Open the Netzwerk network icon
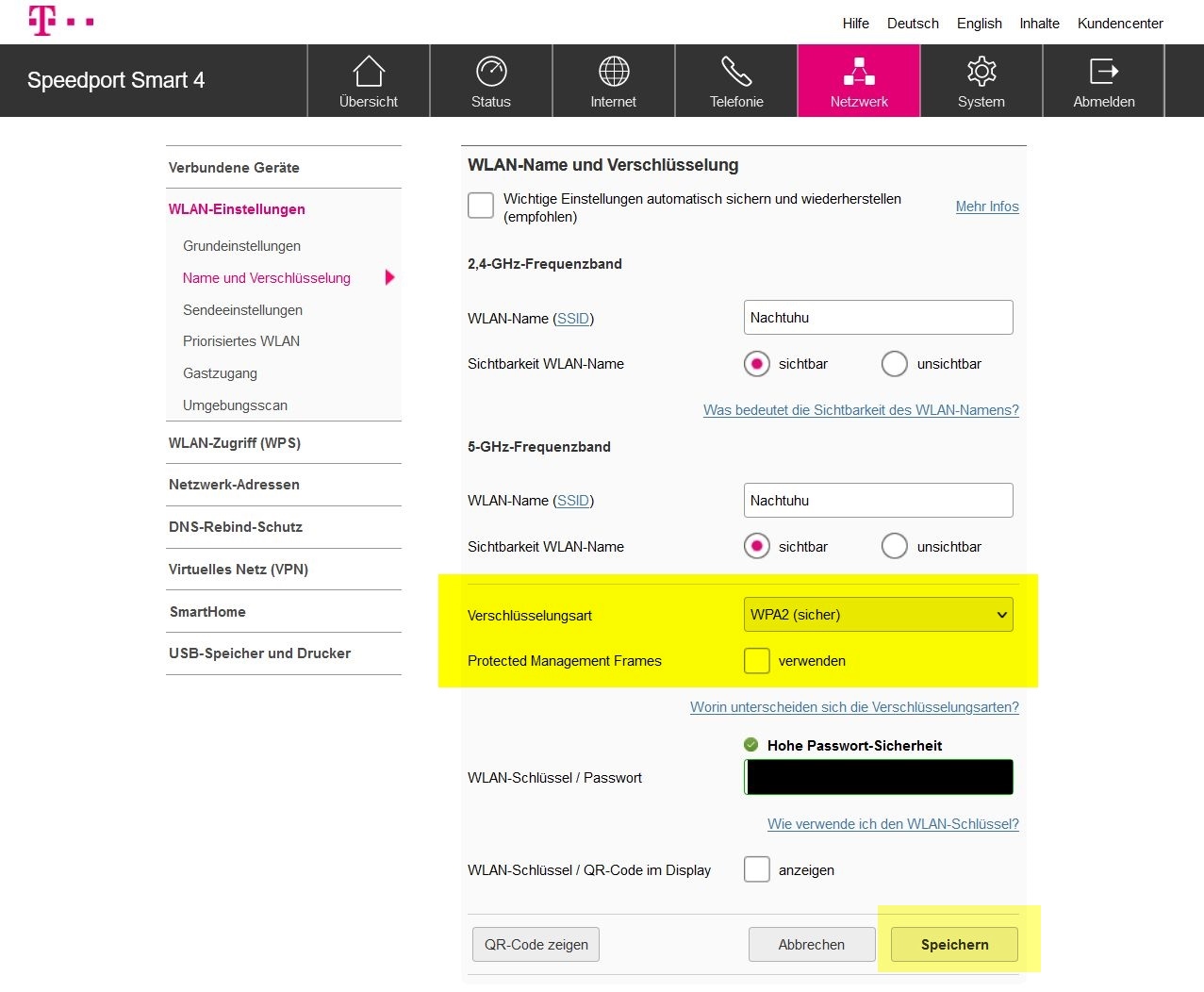Screen dimensions: 1204x992 [x=859, y=72]
